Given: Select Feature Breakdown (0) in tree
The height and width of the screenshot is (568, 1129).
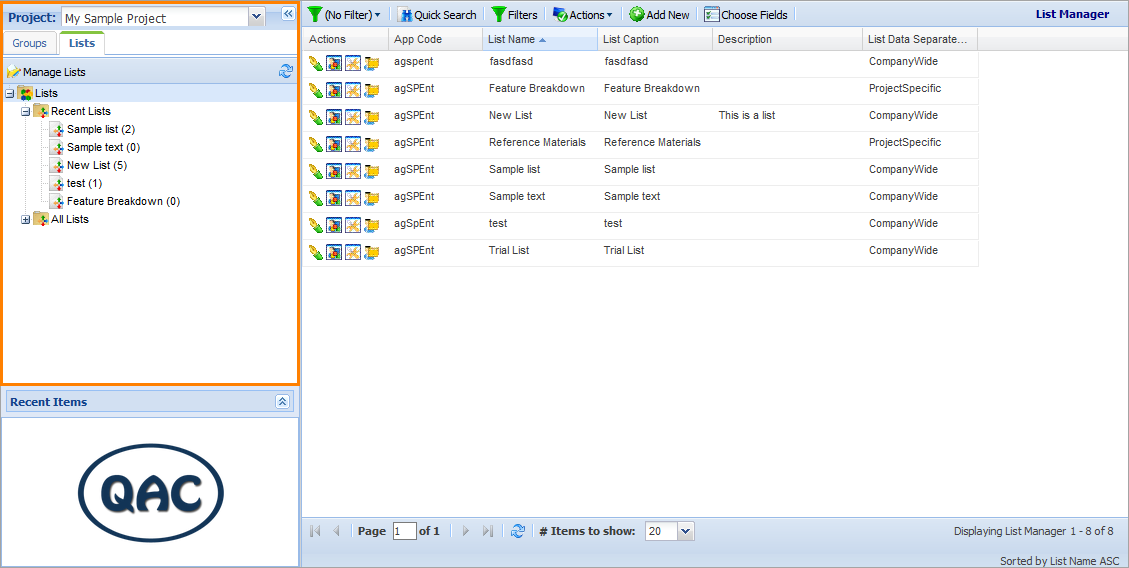Looking at the screenshot, I should coord(123,202).
